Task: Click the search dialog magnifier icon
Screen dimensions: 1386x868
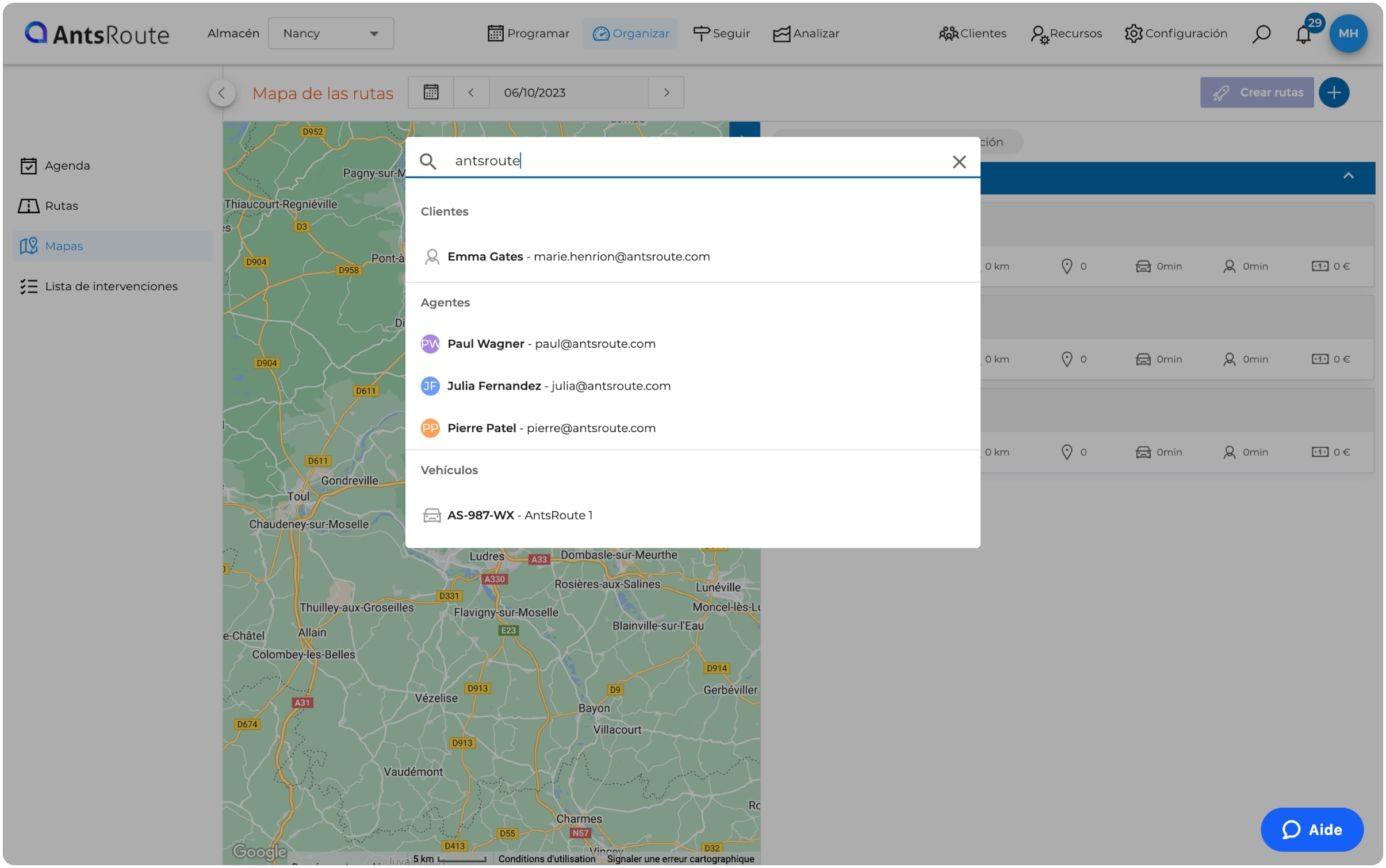Action: [x=428, y=161]
